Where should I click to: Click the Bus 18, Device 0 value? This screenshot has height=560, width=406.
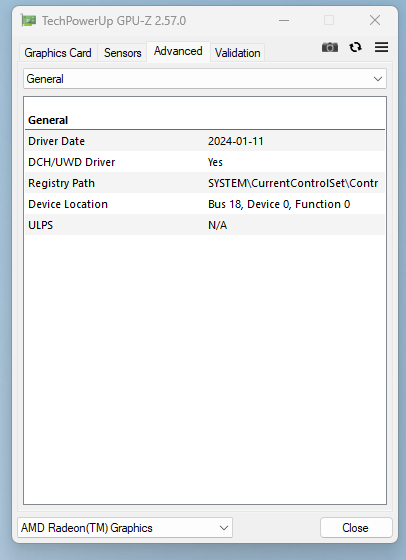coord(279,204)
